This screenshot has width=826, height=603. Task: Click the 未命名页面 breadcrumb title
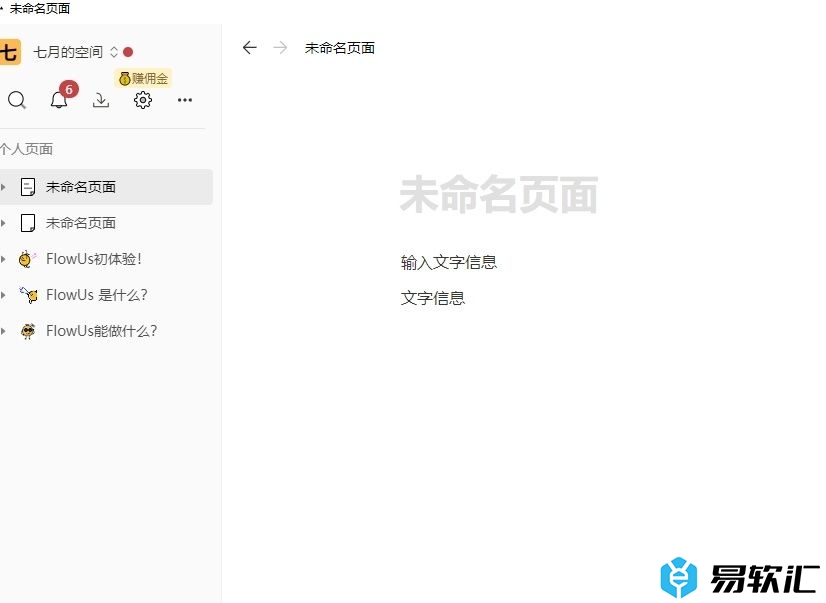click(340, 48)
